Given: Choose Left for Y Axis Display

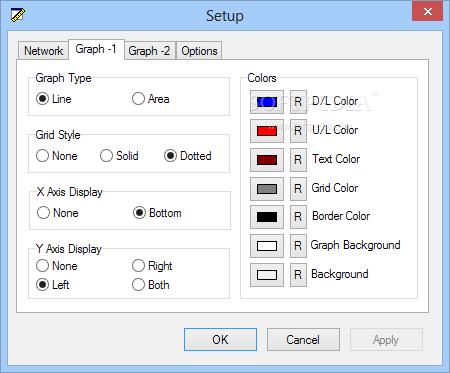Looking at the screenshot, I should pyautogui.click(x=52, y=285).
